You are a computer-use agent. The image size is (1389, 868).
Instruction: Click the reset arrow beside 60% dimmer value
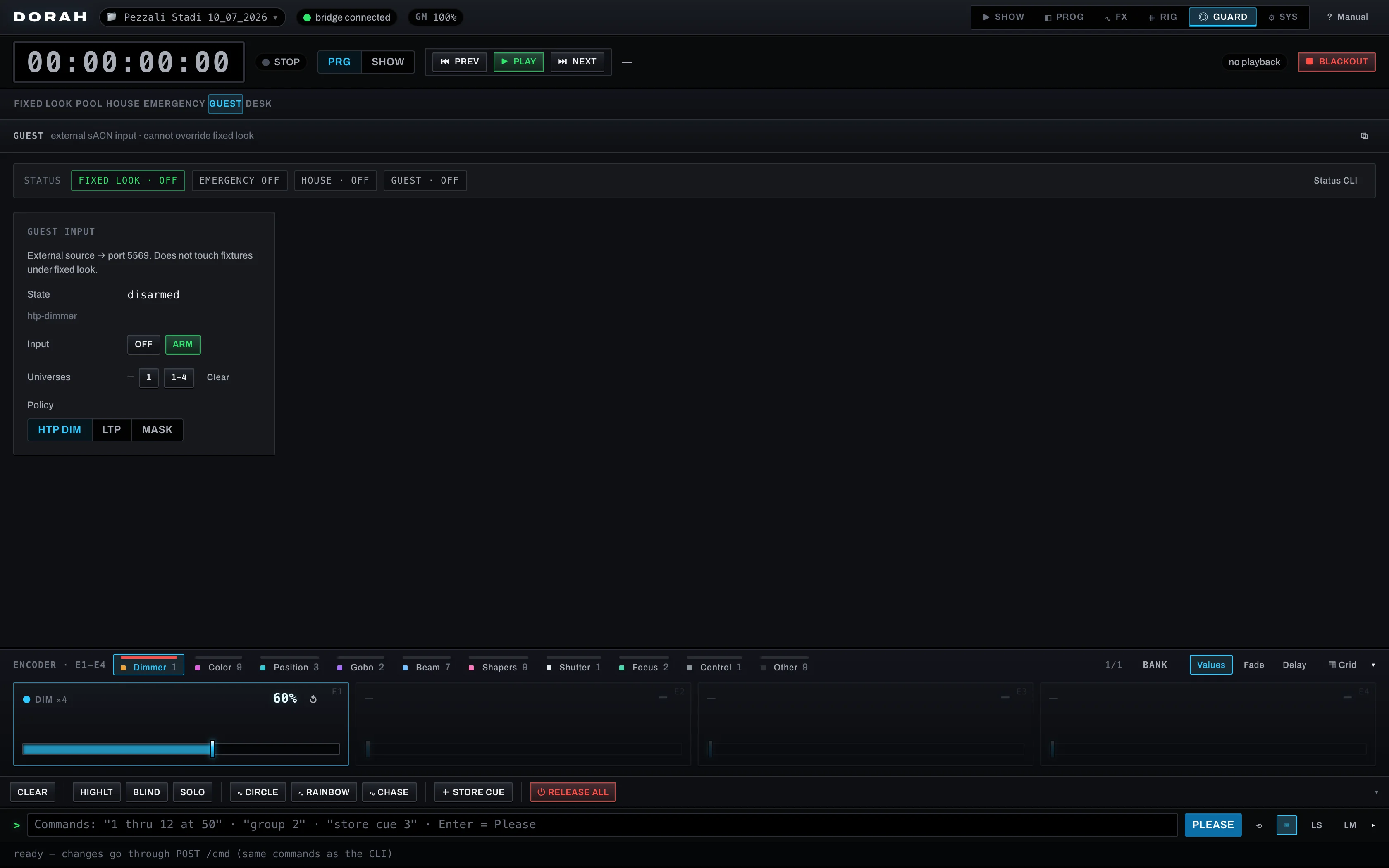tap(313, 699)
